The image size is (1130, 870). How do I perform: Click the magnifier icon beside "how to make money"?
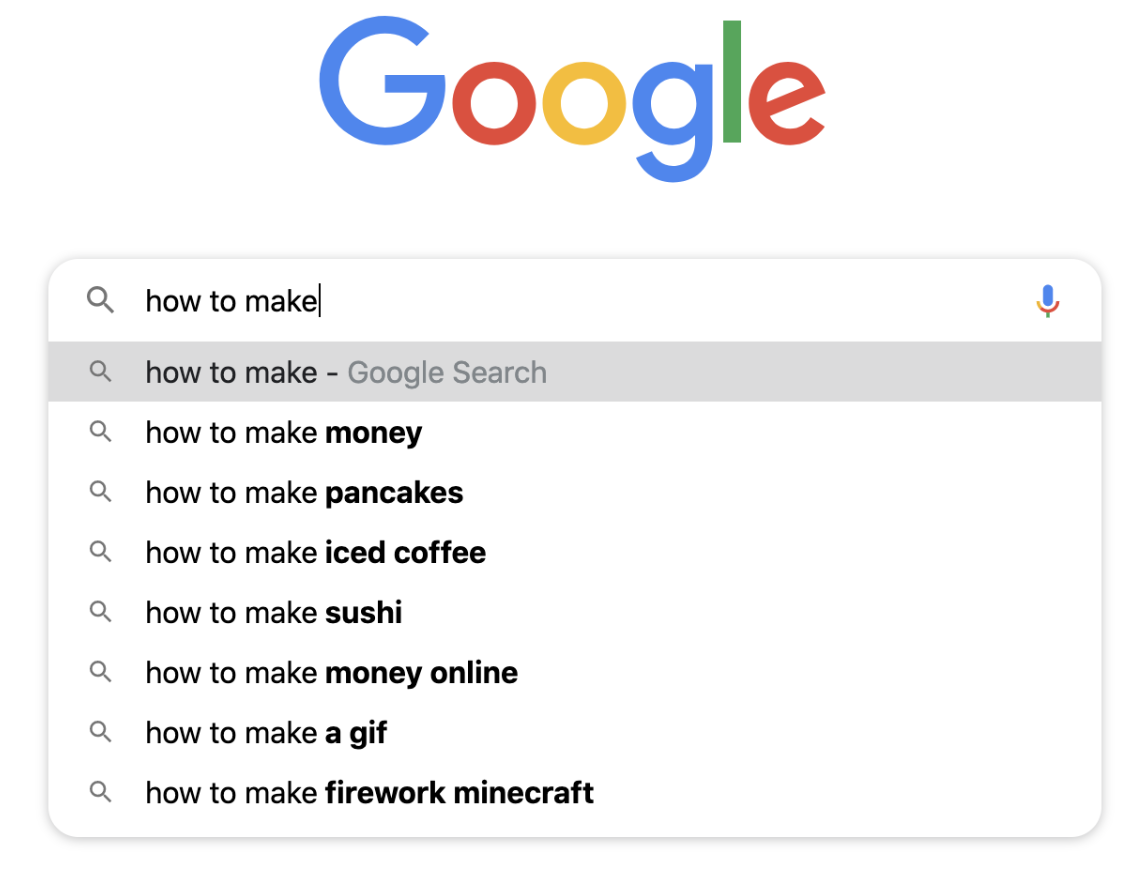100,432
